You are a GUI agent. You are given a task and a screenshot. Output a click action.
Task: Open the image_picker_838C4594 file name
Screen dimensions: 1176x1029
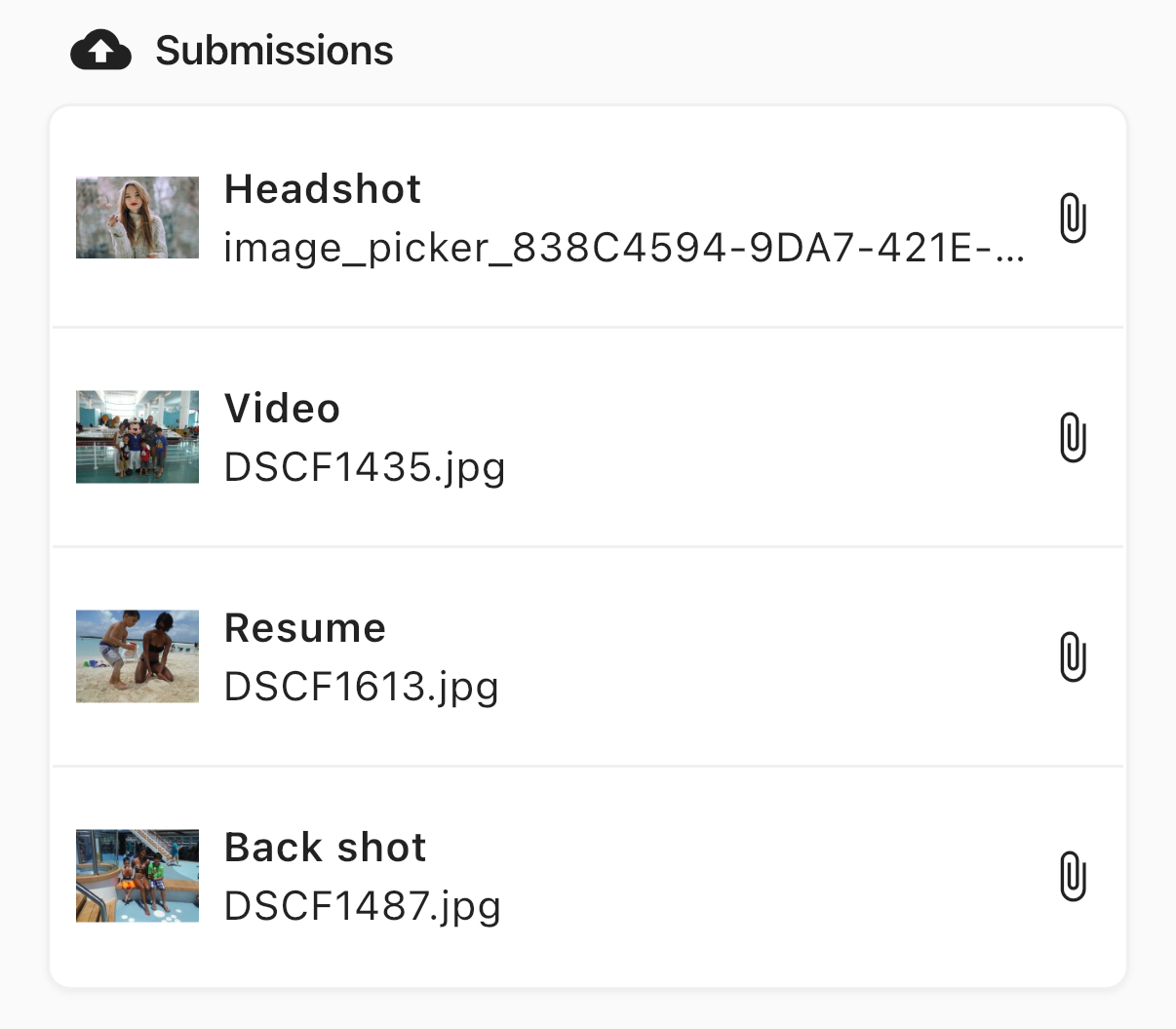624,248
